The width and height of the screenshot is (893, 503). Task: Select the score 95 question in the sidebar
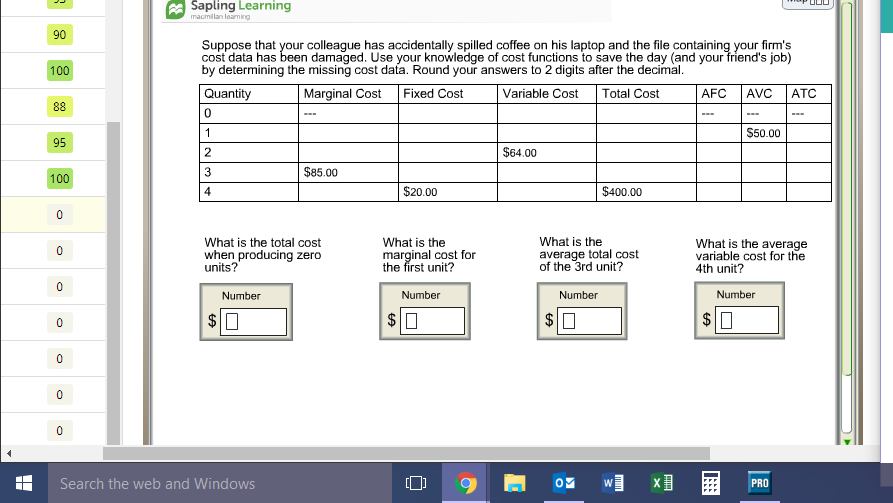pyautogui.click(x=59, y=142)
